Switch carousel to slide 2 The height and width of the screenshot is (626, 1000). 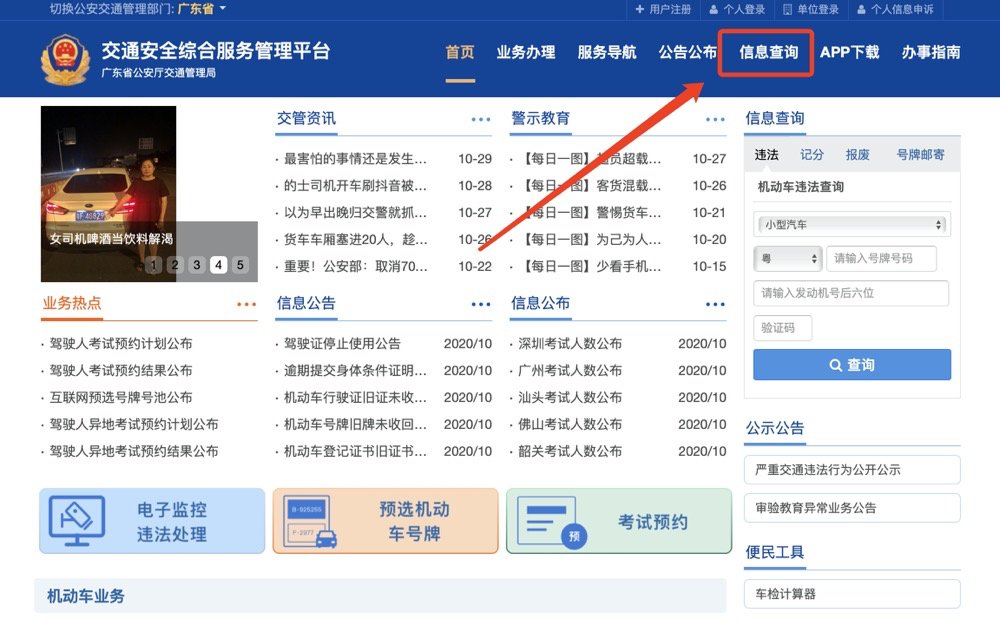tap(175, 265)
